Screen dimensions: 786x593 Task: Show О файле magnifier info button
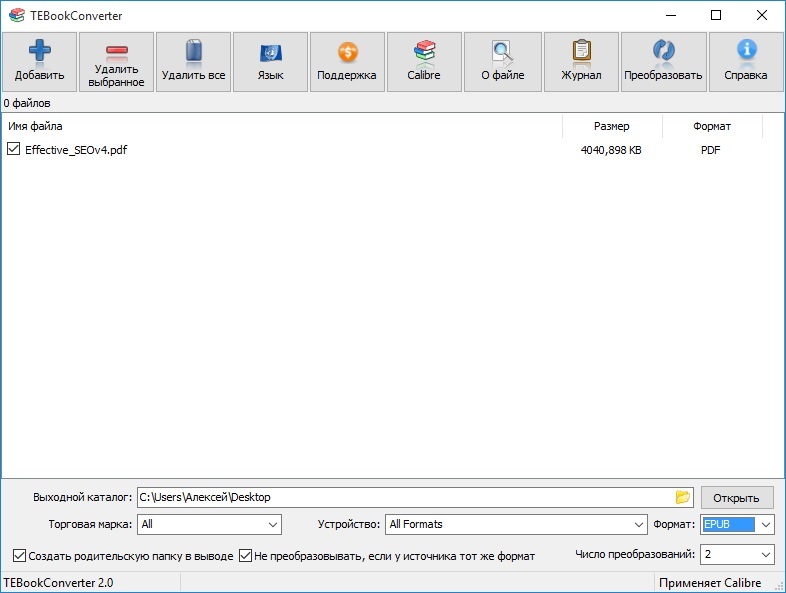(503, 62)
